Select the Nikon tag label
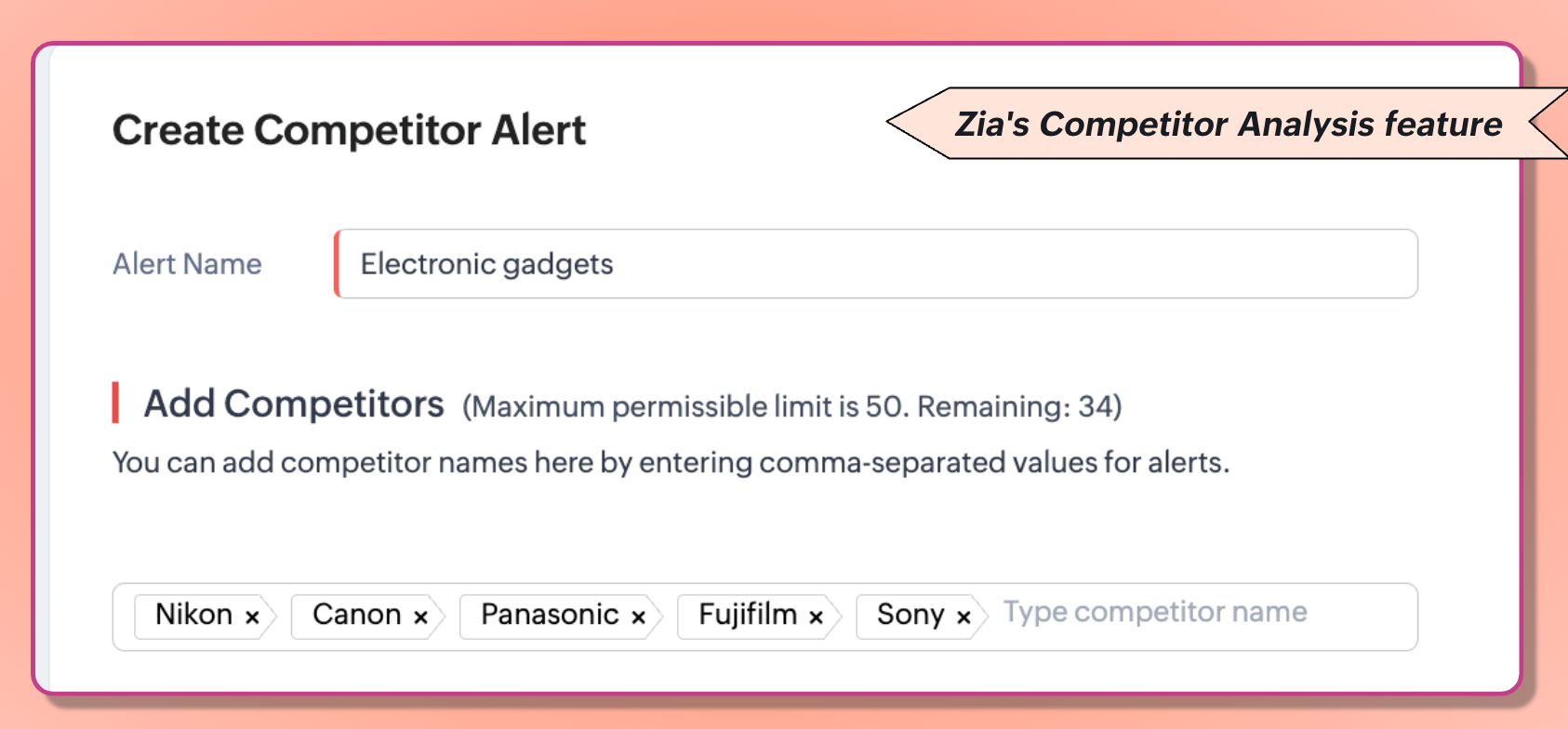 pos(193,615)
